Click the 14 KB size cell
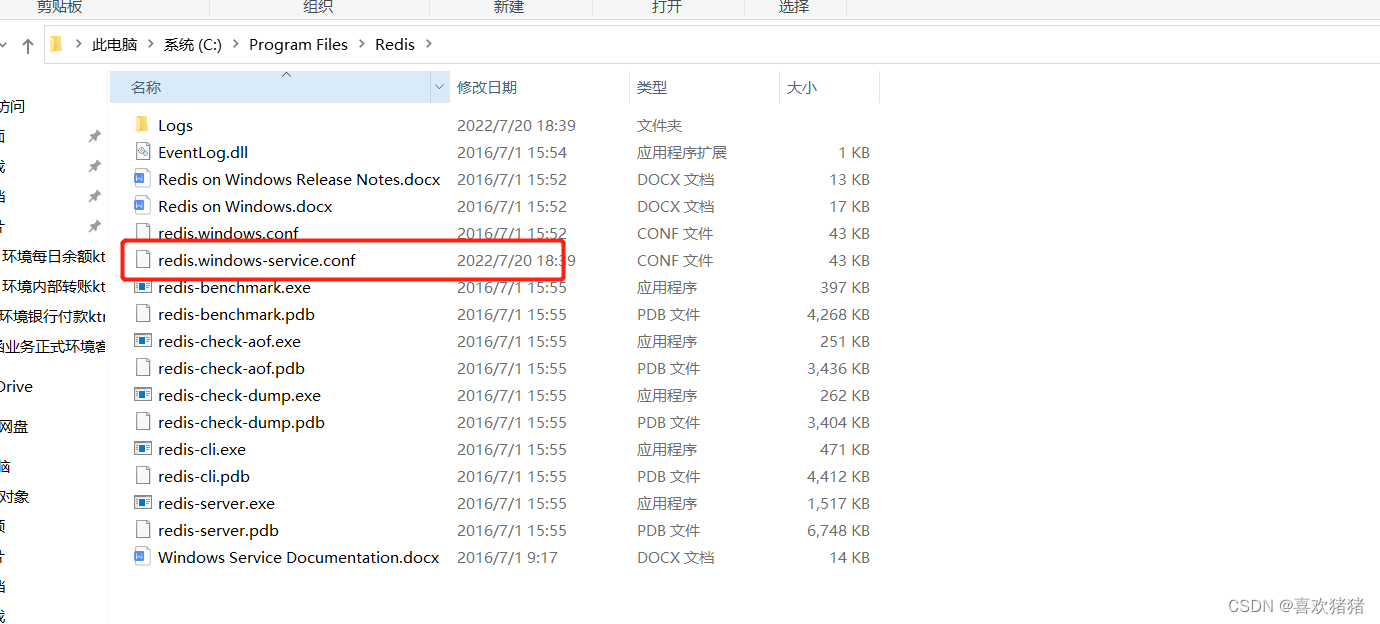1380x624 pixels. pyautogui.click(x=850, y=557)
